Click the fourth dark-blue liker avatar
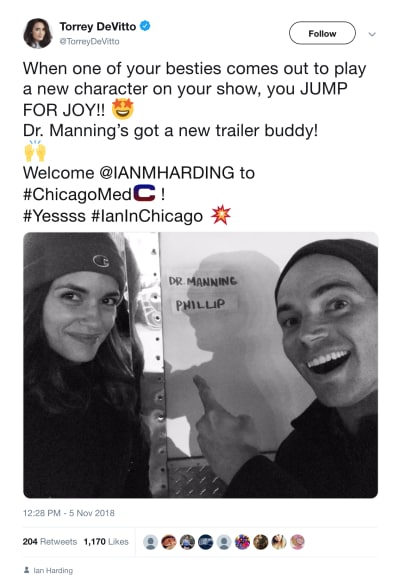Screen dimensions: 400x575 click(x=206, y=542)
